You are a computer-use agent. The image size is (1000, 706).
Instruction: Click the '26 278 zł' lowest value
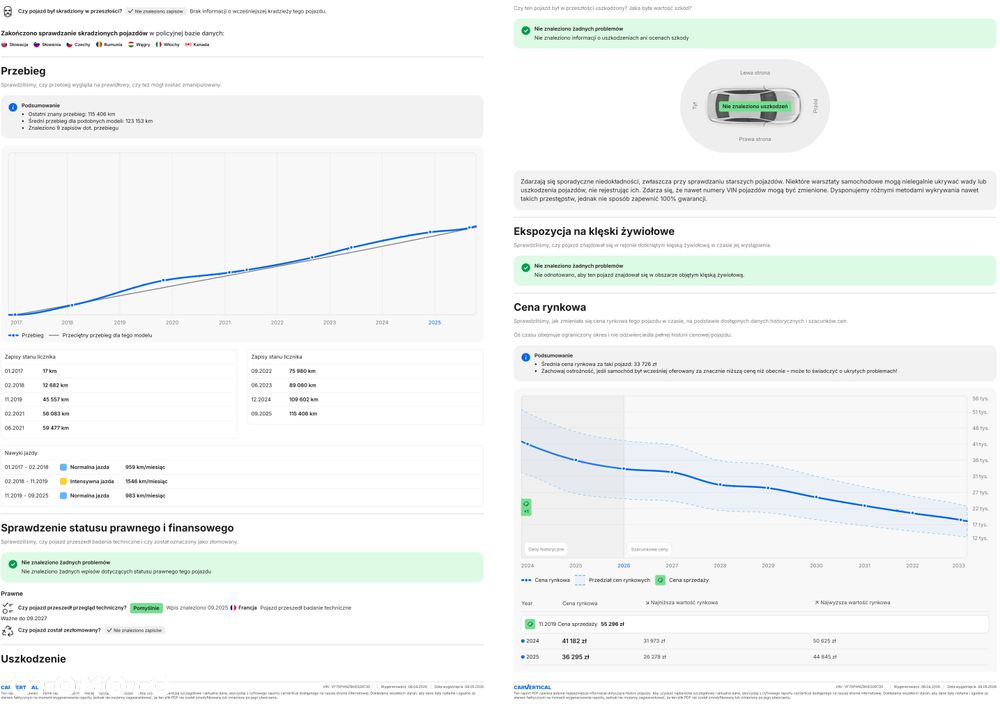coord(654,657)
